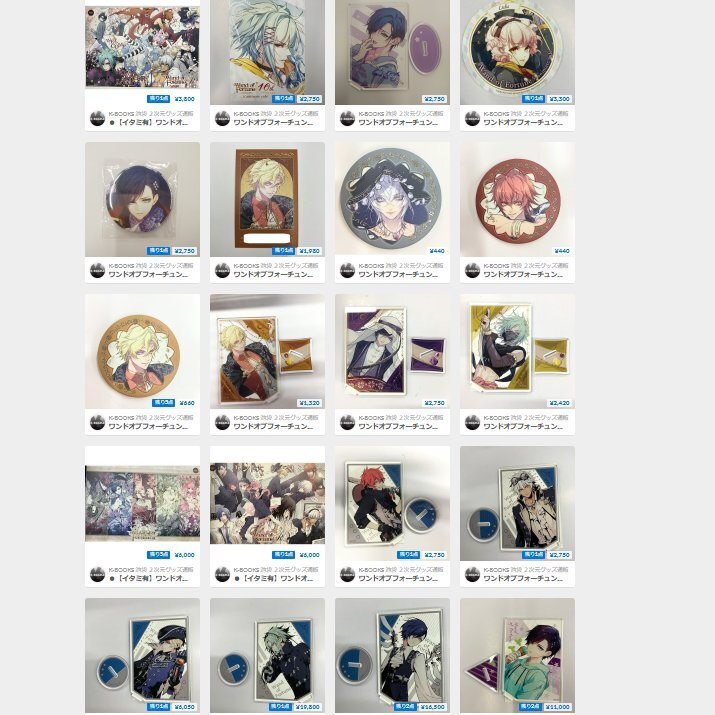
Task: View the pink-haired round coaster thumbnail
Action: [517, 52]
